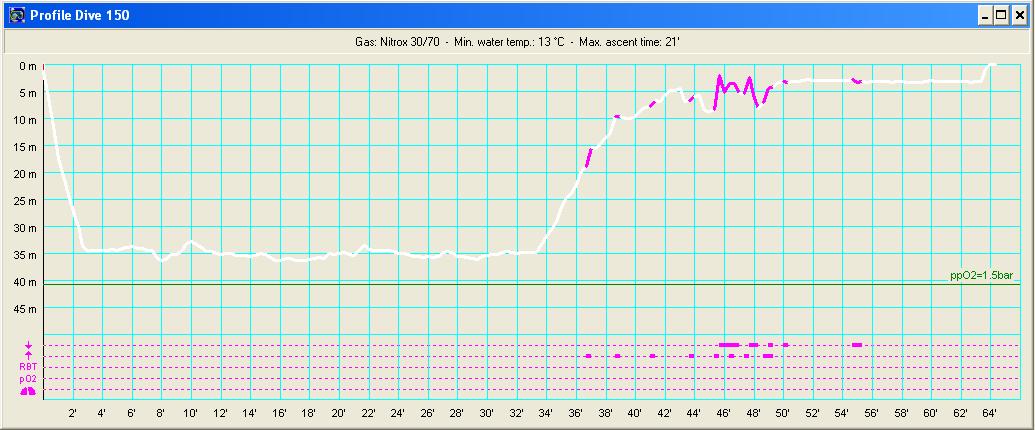The width and height of the screenshot is (1035, 430).
Task: Click the ascent alarm marker near 37 minutes
Action: (x=587, y=356)
